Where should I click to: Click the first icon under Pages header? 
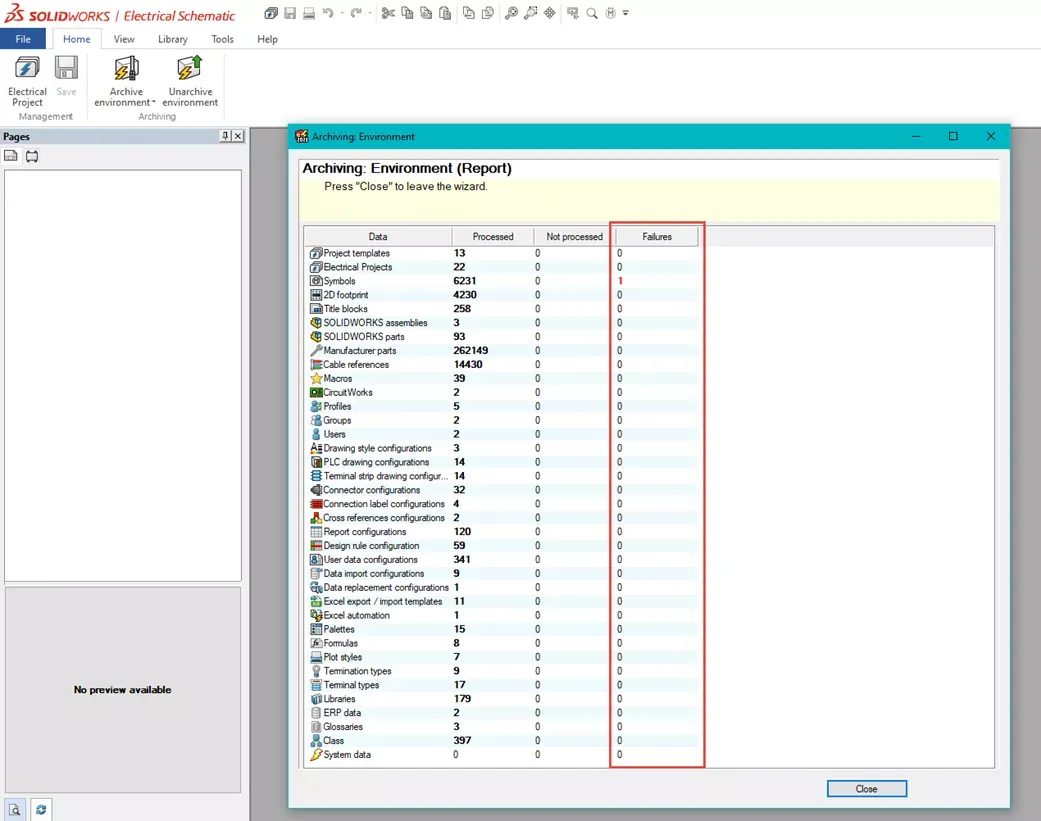coord(11,156)
